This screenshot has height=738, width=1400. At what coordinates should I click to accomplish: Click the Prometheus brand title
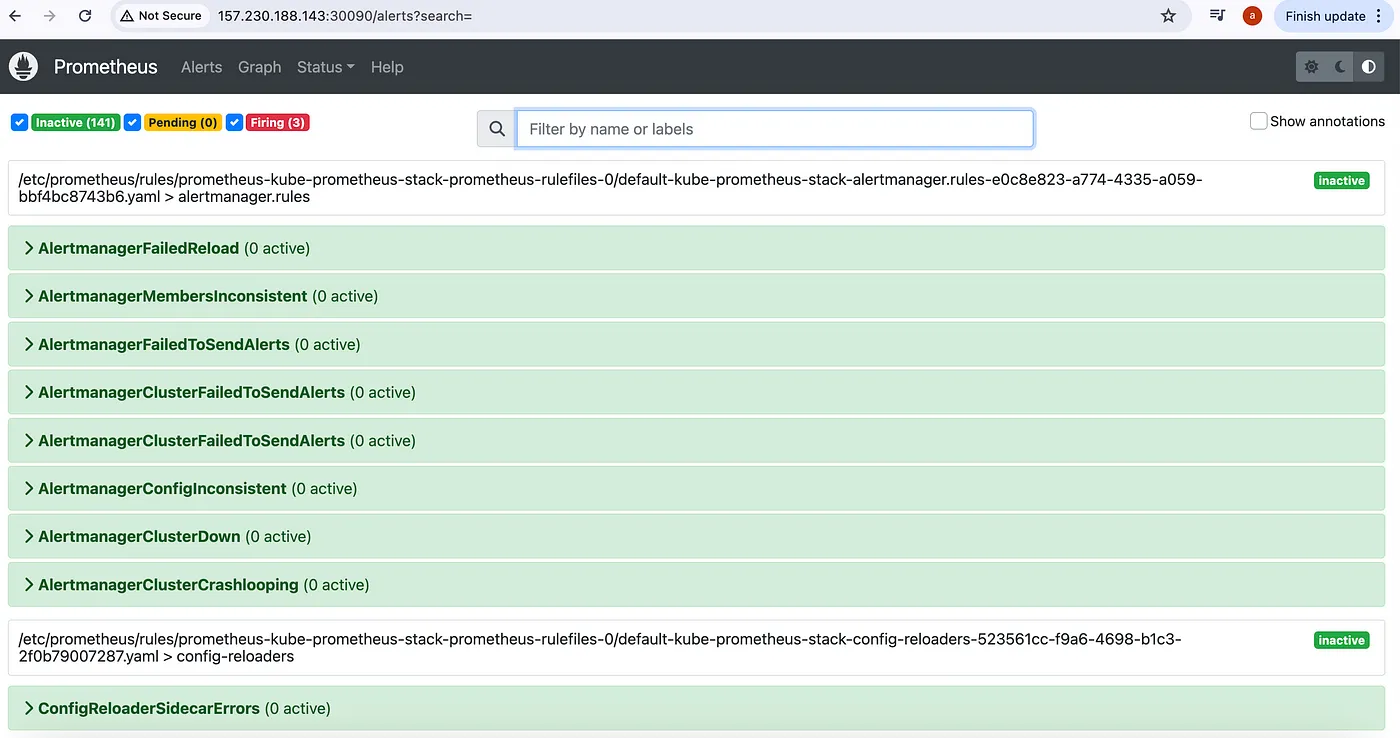pos(106,67)
